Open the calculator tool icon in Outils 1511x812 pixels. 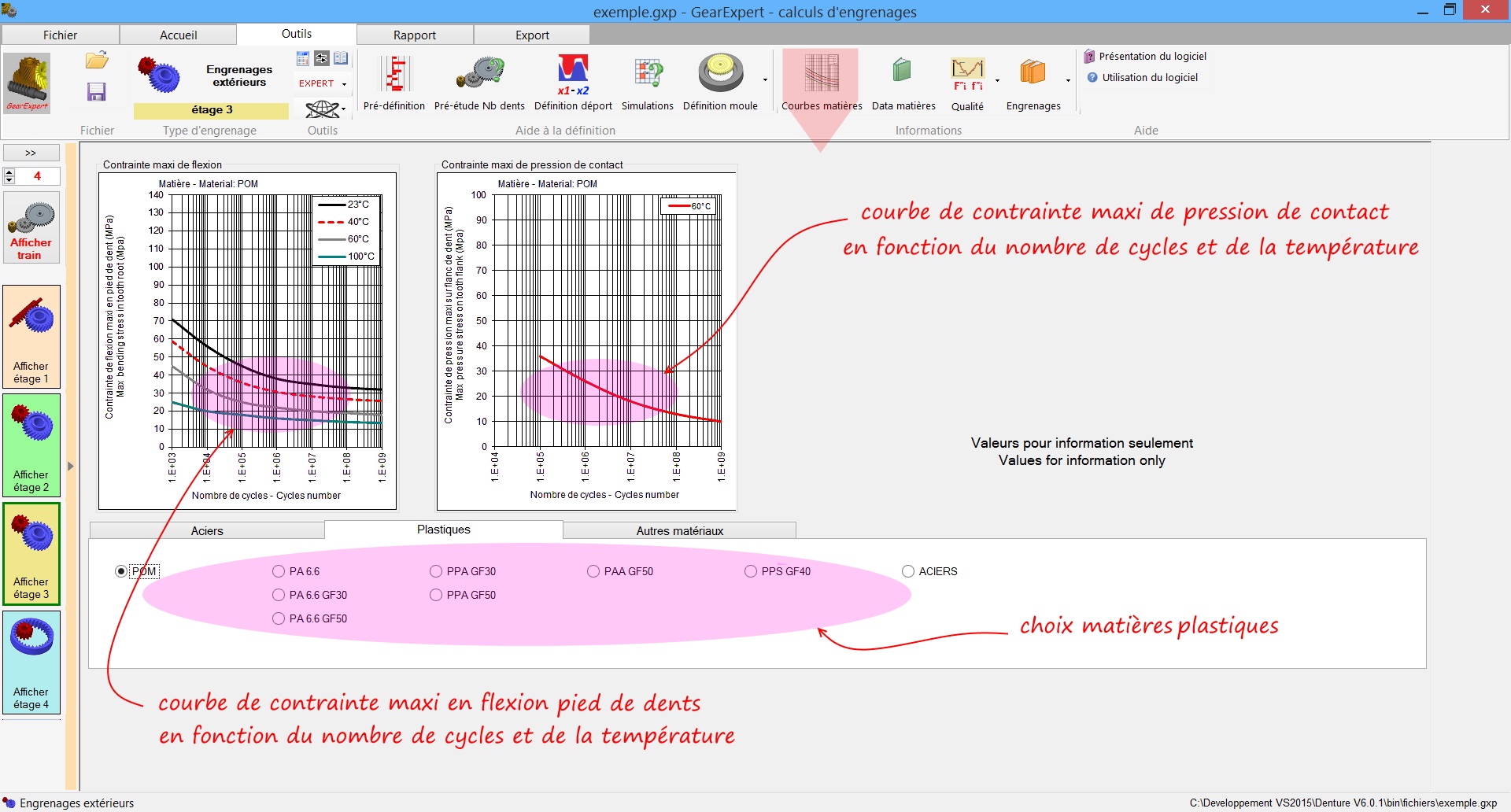(x=303, y=58)
